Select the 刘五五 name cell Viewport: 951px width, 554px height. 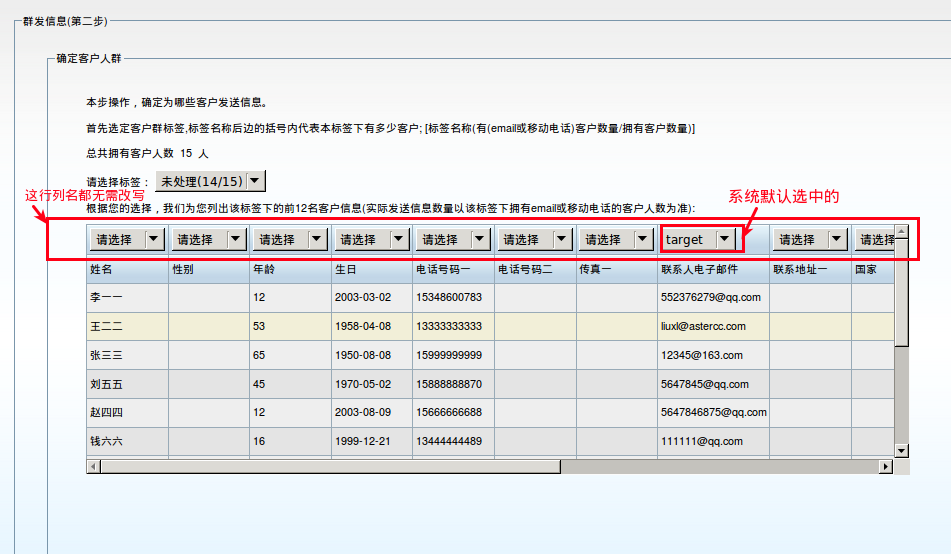point(107,383)
